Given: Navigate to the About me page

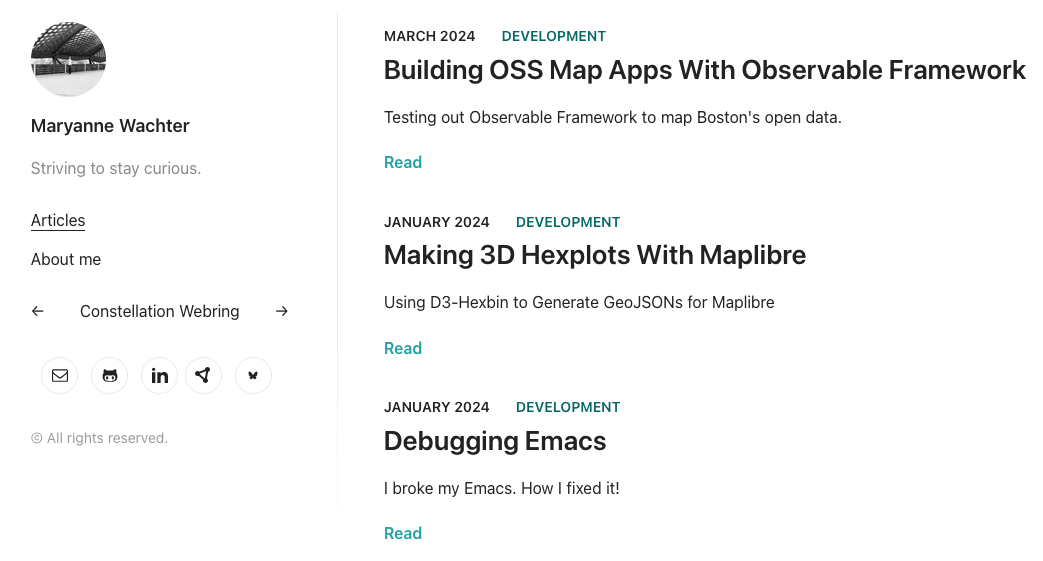Looking at the screenshot, I should click(x=66, y=260).
